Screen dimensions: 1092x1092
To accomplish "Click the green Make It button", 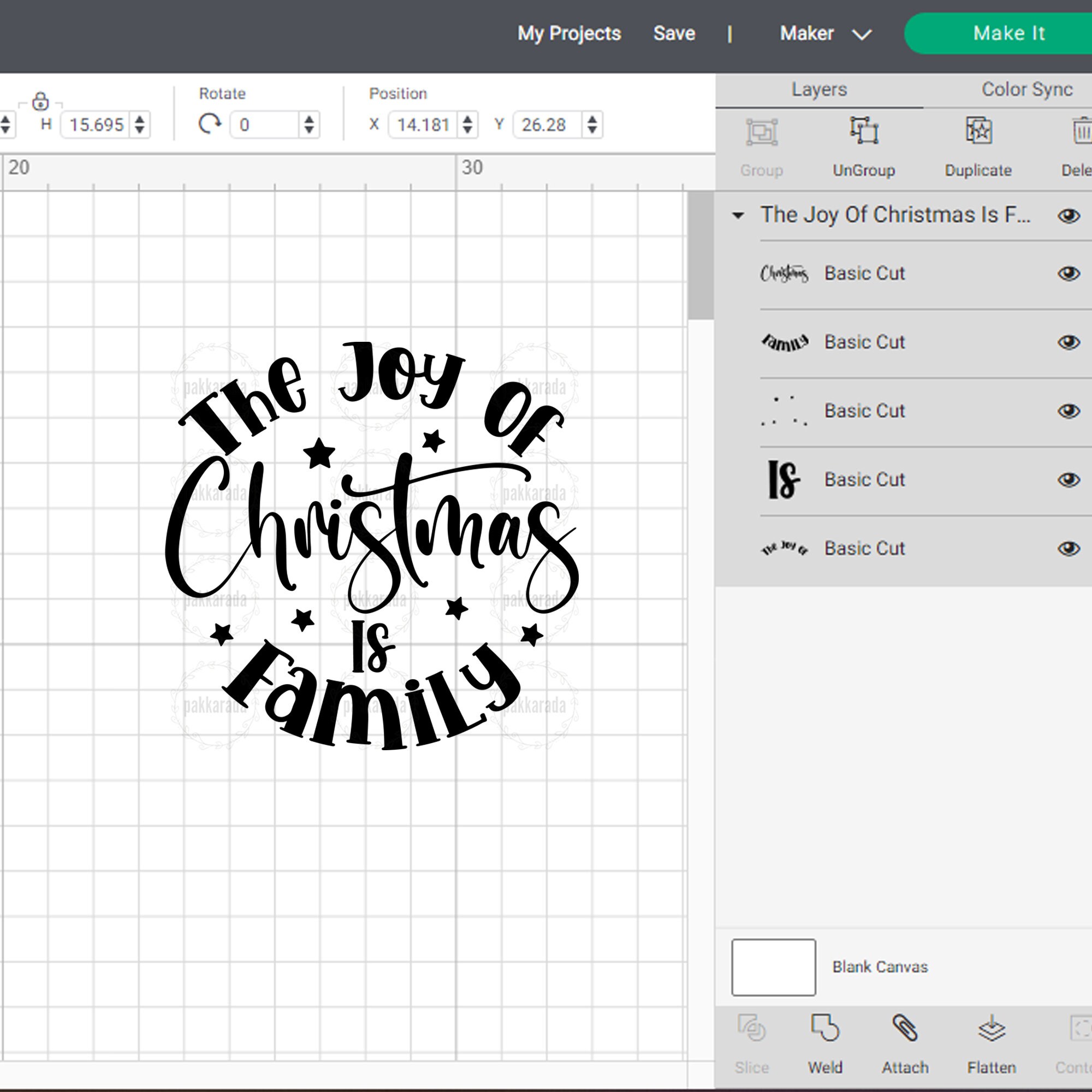I will [999, 33].
